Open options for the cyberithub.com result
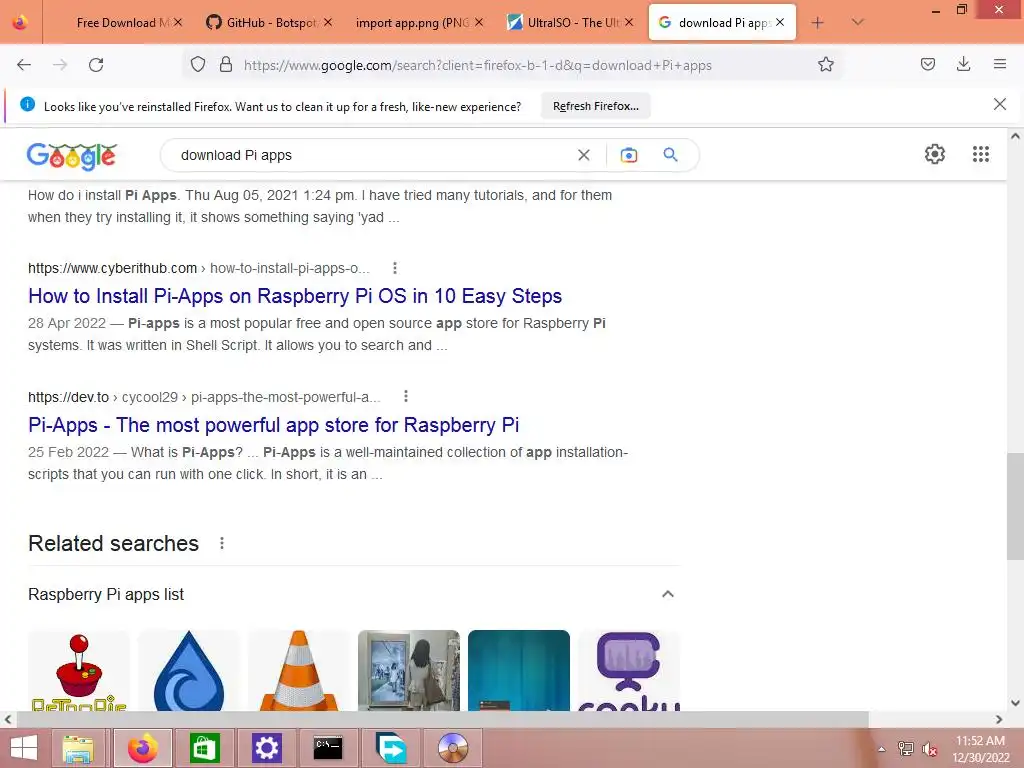Screen dimensions: 1024x768 point(394,268)
